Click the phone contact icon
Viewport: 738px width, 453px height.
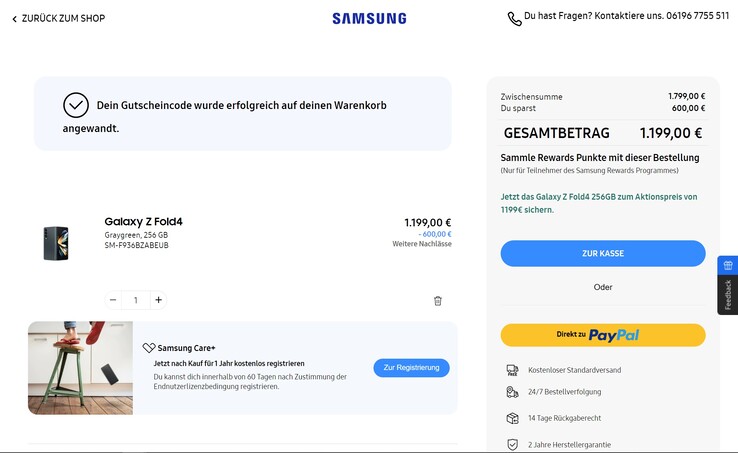click(x=514, y=18)
